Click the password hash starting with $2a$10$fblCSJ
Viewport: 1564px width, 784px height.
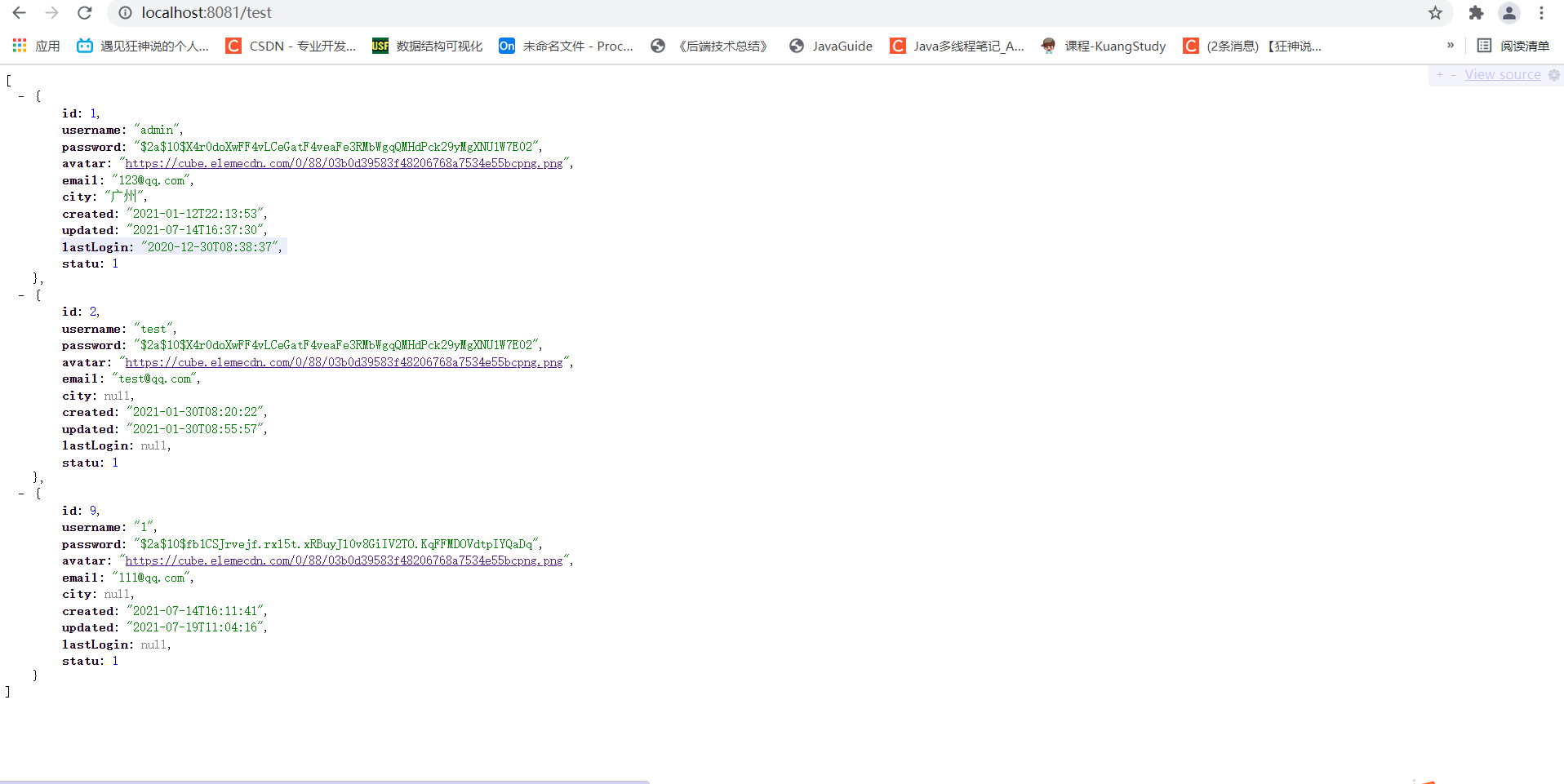[x=336, y=544]
